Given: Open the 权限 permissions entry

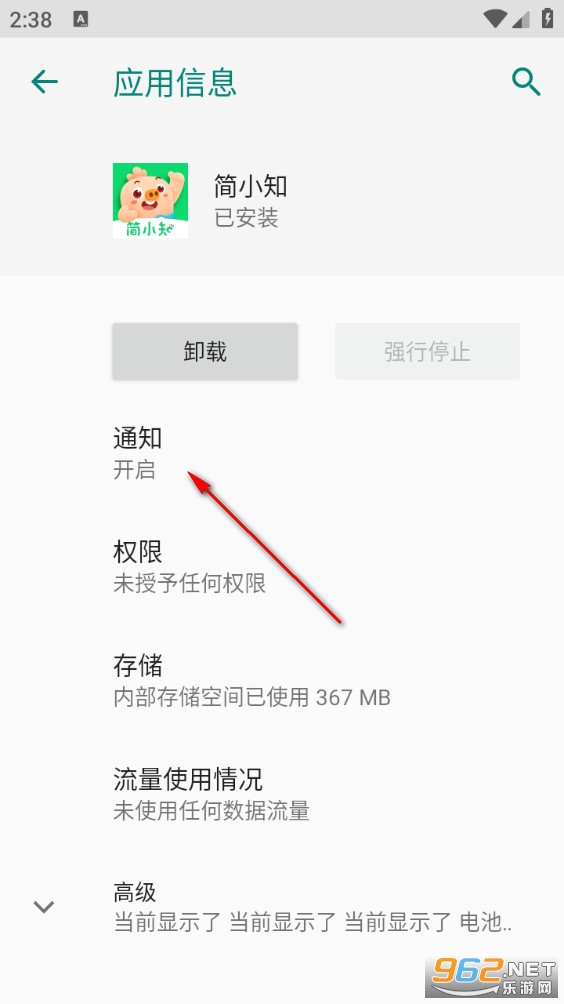Looking at the screenshot, I should [x=282, y=567].
